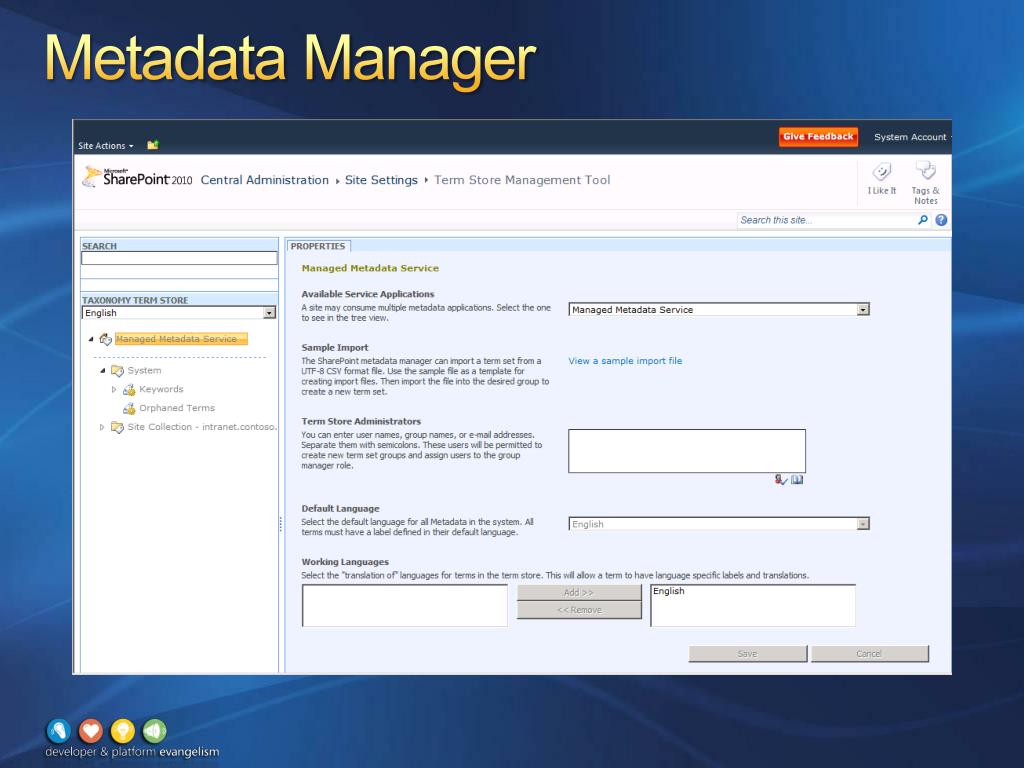Viewport: 1024px width, 768px height.
Task: Go to Central Administration breadcrumb
Action: [264, 180]
